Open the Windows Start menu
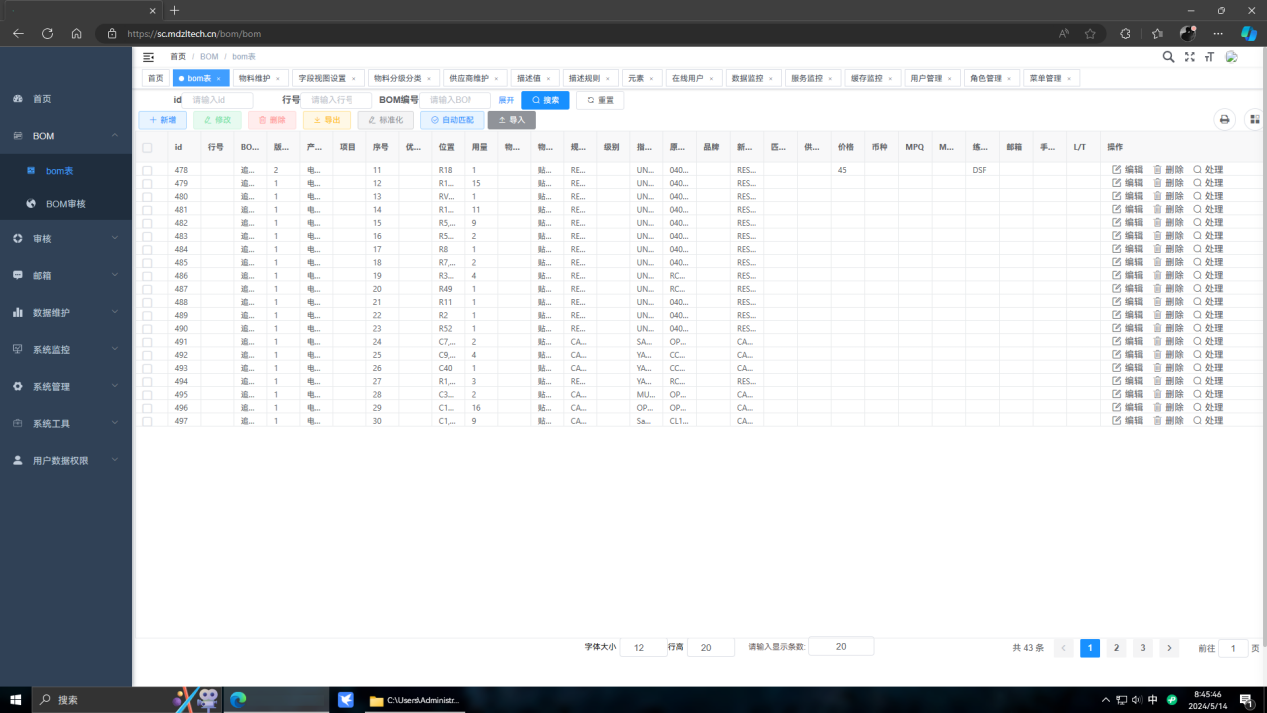1267x713 pixels. (16, 700)
